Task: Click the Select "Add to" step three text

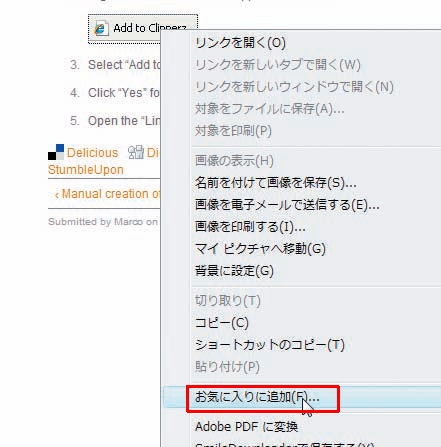Action: pyautogui.click(x=124, y=65)
